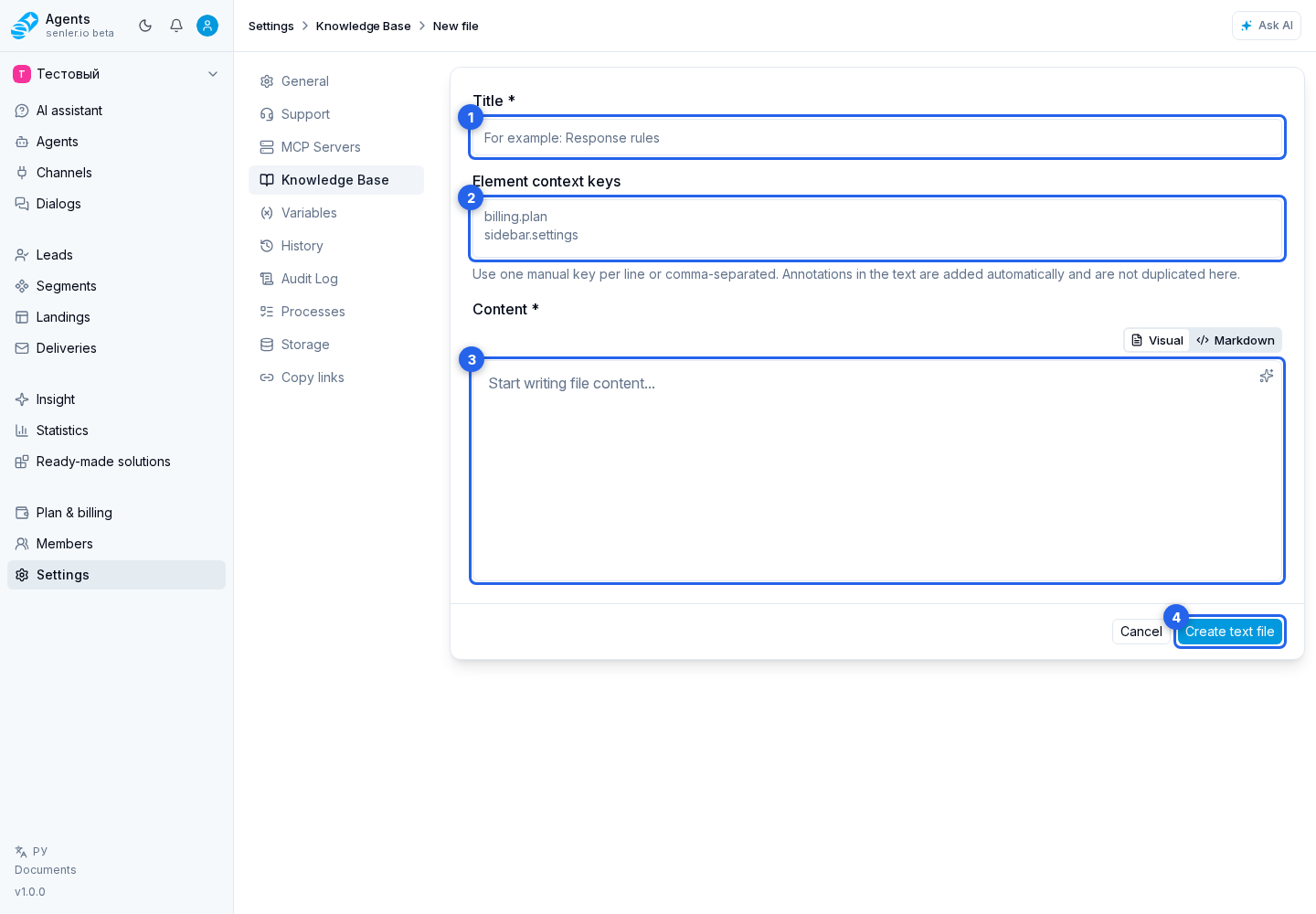Screen dimensions: 1316x914
Task: Click the Knowledge Base book icon
Action: click(267, 180)
